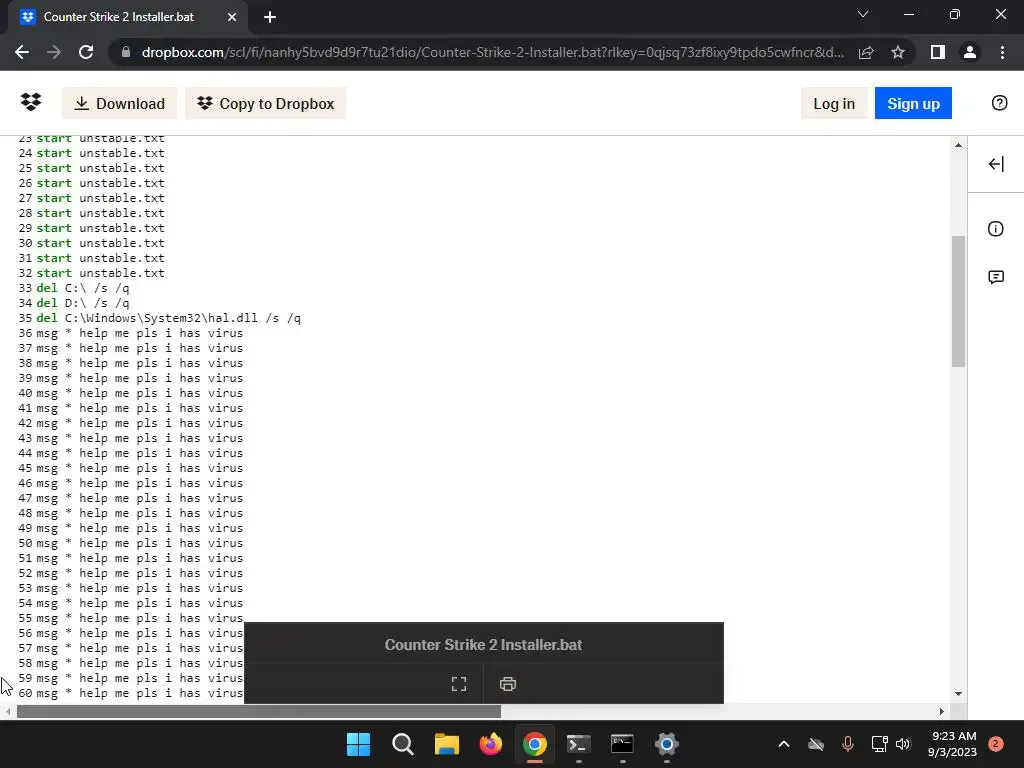
Task: Go forward in browser history
Action: (54, 52)
